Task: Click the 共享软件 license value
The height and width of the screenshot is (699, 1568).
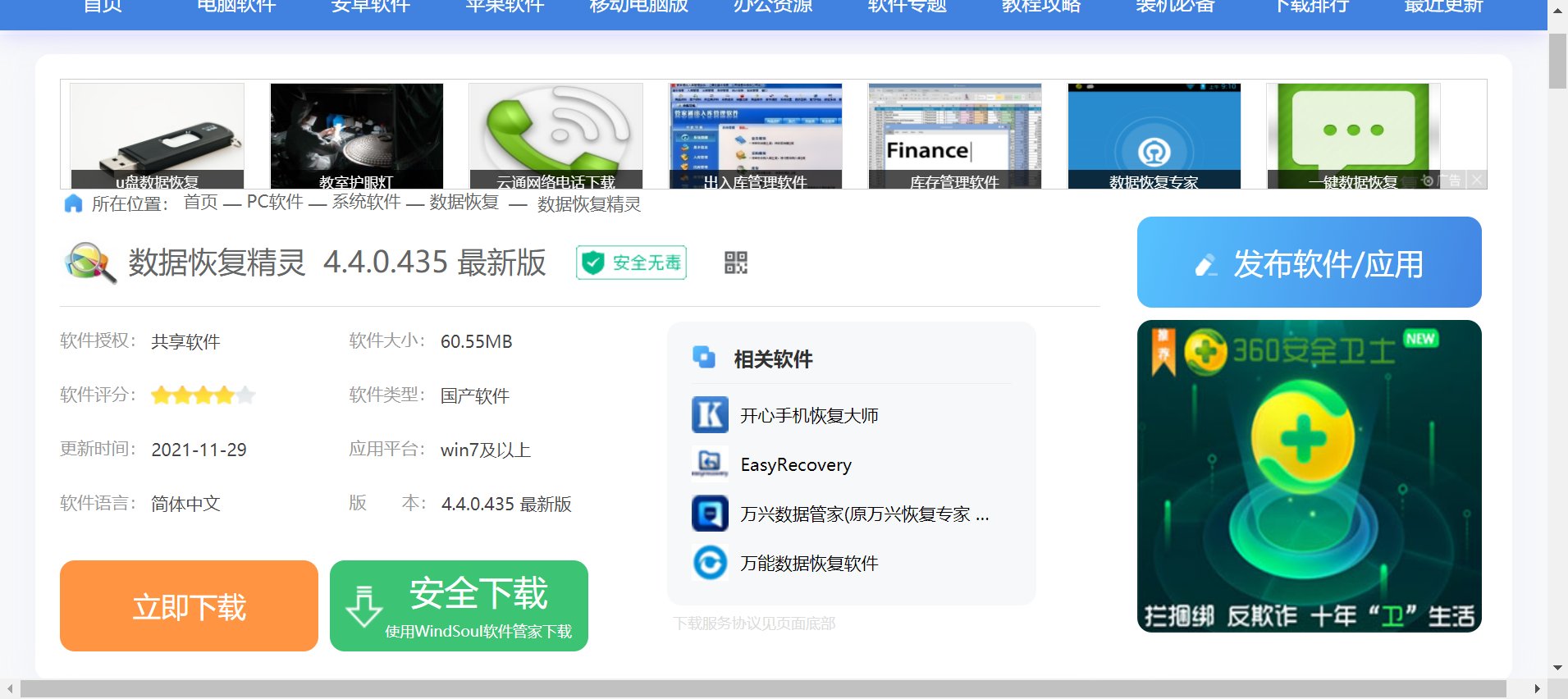Action: coord(185,342)
